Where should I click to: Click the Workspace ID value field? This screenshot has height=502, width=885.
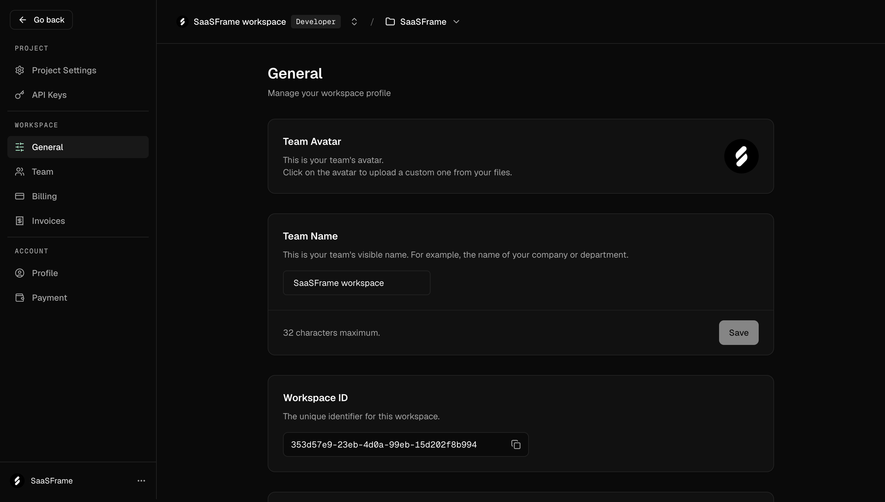(405, 444)
